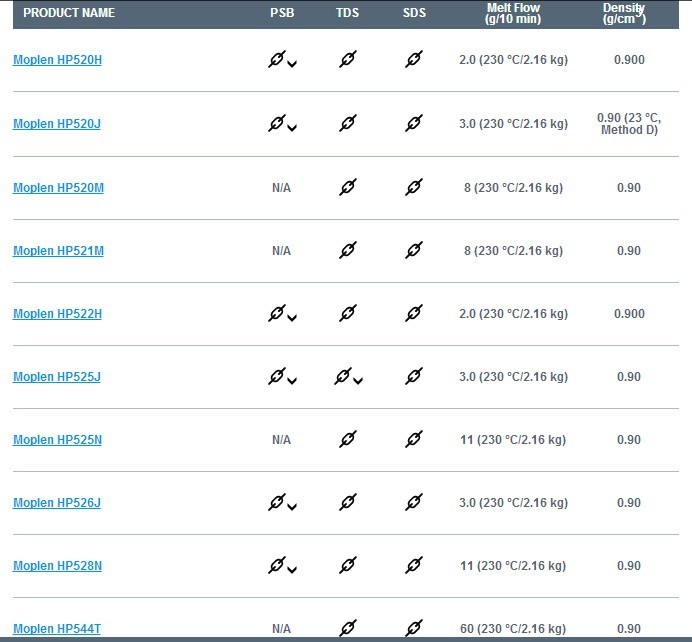Open the Moplen HP544T product link
692x642 pixels.
tap(57, 628)
